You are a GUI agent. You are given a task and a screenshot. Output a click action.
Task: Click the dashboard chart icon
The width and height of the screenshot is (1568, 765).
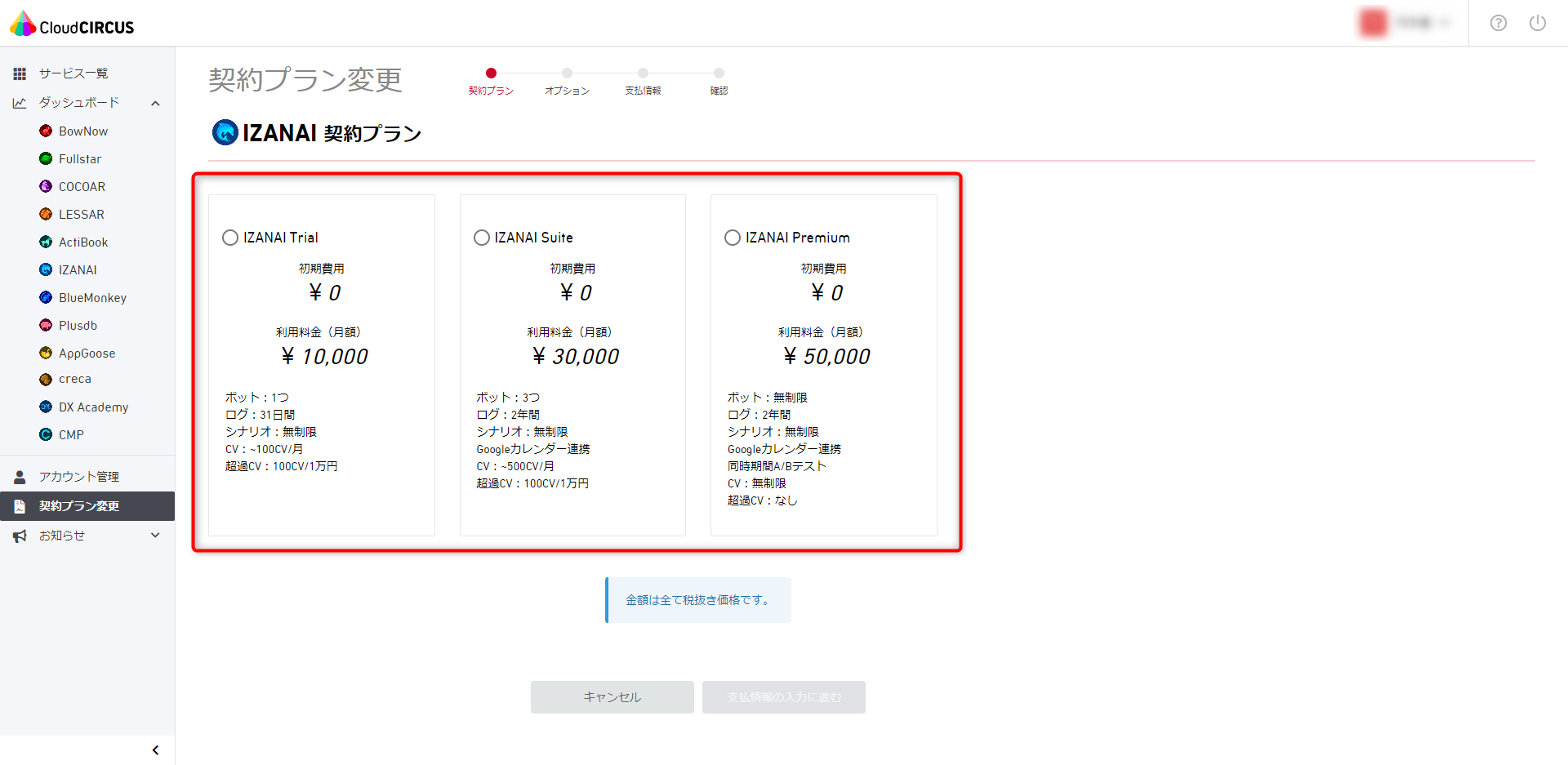click(20, 103)
